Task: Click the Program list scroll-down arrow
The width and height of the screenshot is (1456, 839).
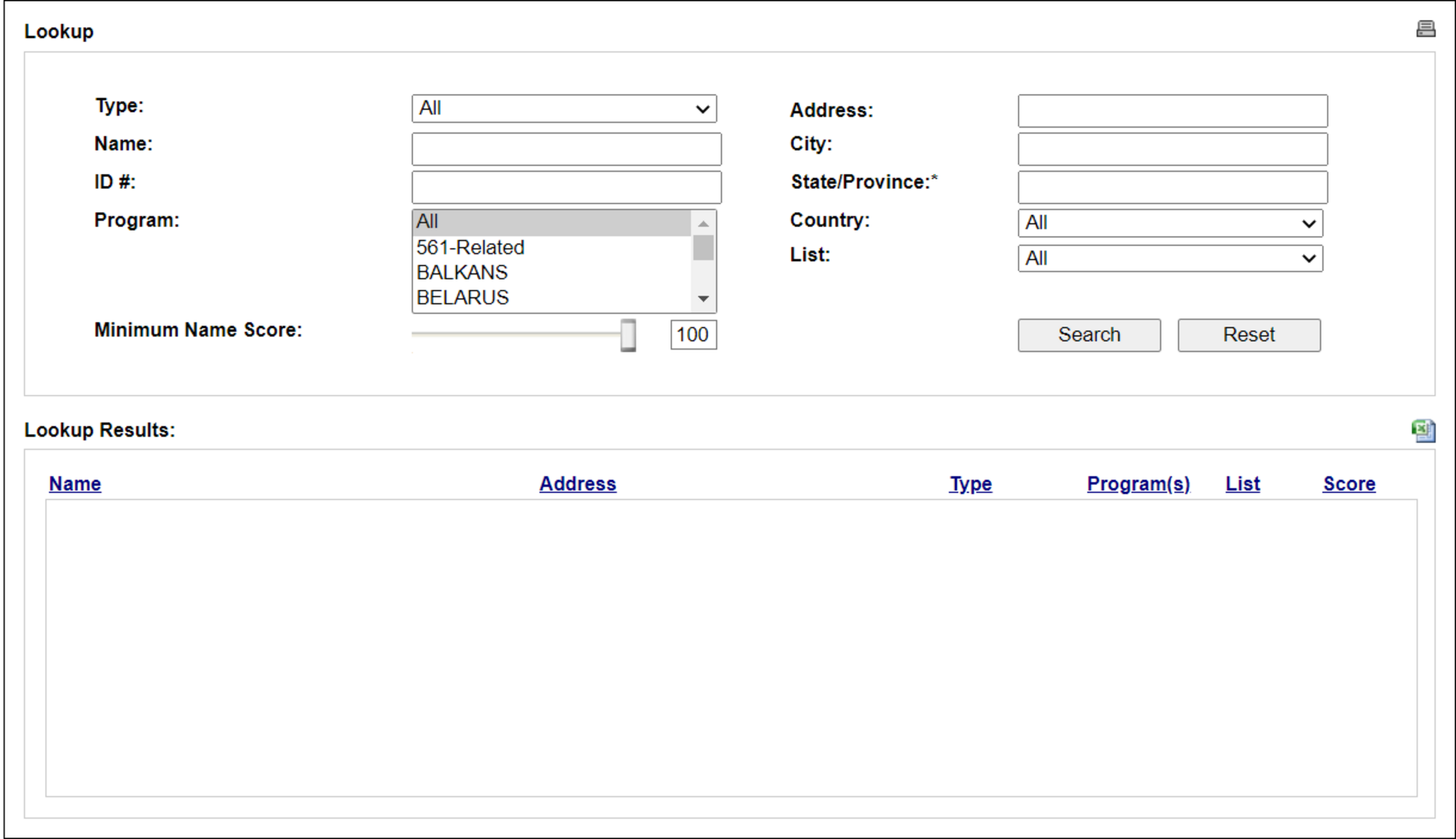Action: pos(703,299)
